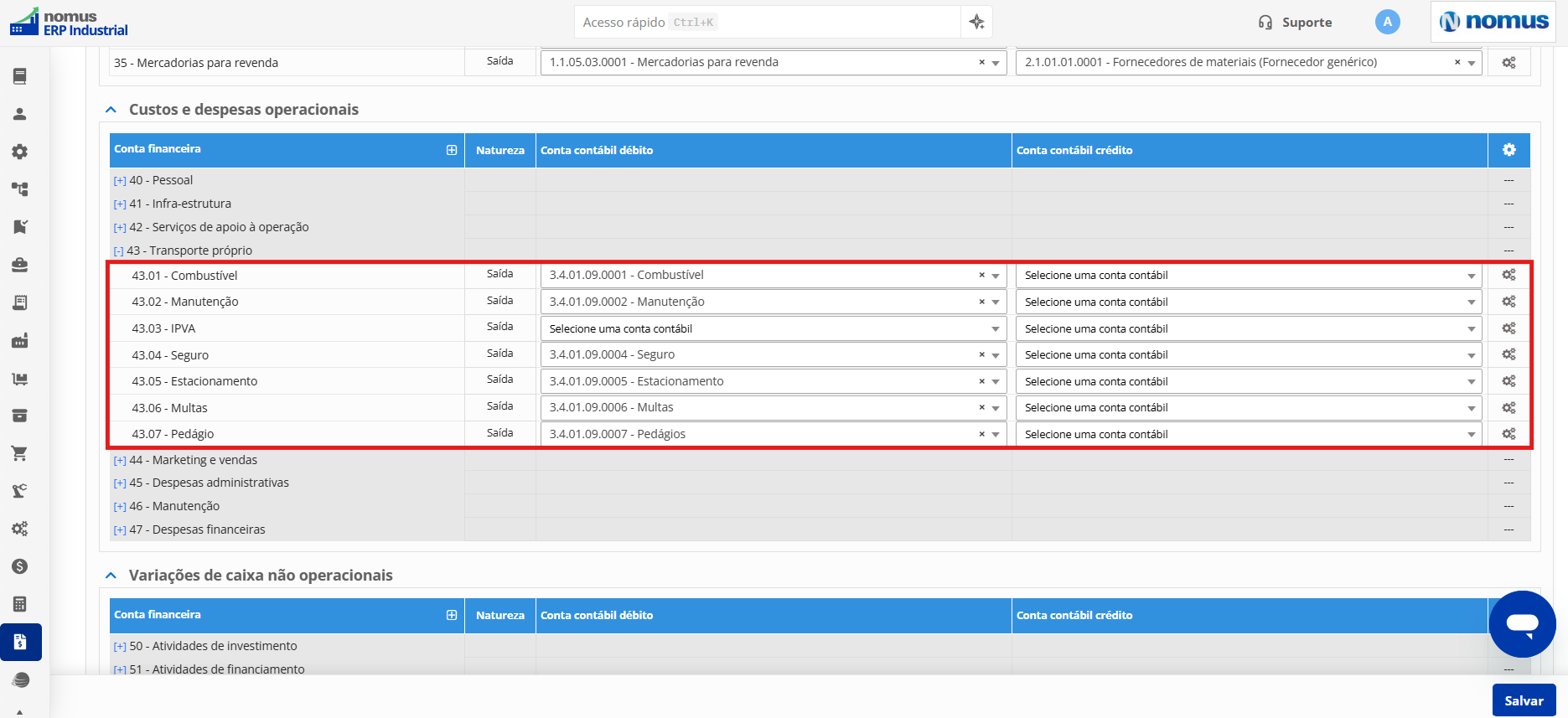Open the person icon in sidebar
This screenshot has height=718, width=1568.
pyautogui.click(x=20, y=114)
